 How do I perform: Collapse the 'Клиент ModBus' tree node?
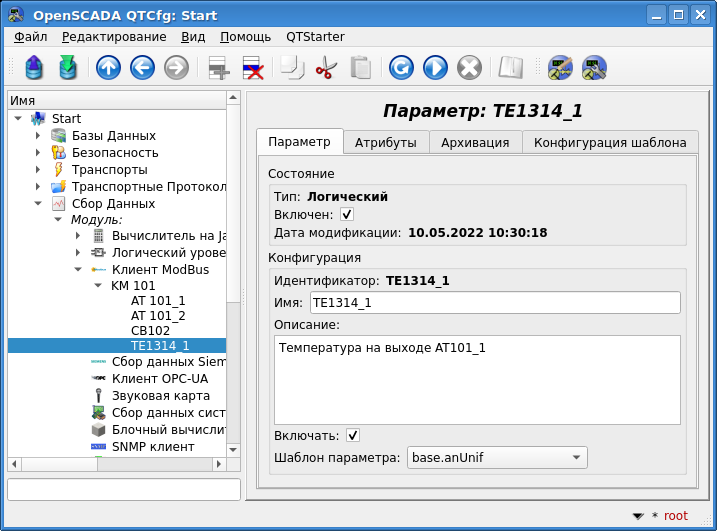tap(78, 270)
